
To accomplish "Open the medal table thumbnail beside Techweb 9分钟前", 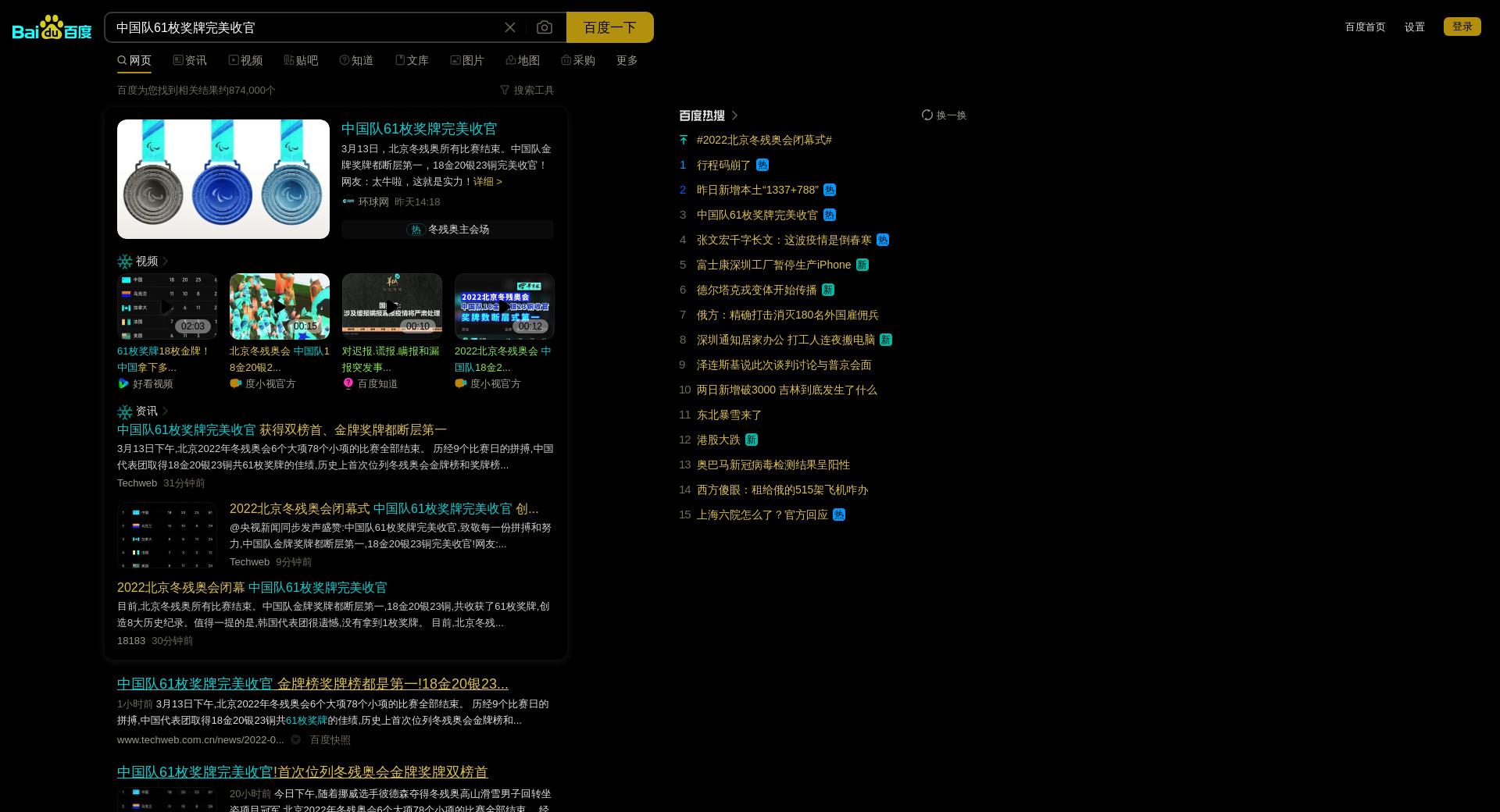I will 167,535.
